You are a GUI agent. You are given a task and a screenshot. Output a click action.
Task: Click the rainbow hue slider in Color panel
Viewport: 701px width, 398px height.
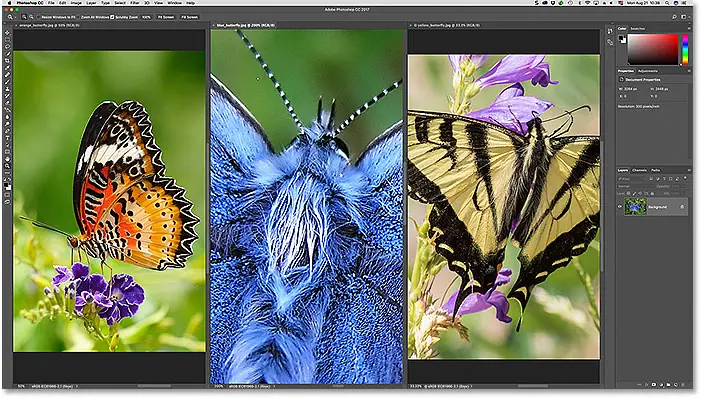coord(685,49)
